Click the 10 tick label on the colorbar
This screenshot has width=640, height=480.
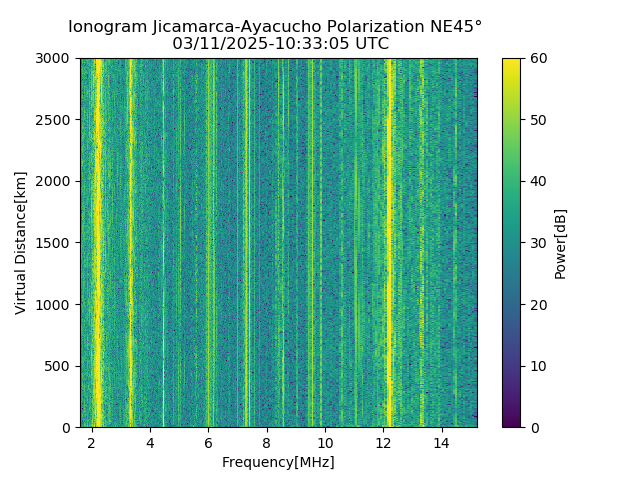coord(538,366)
